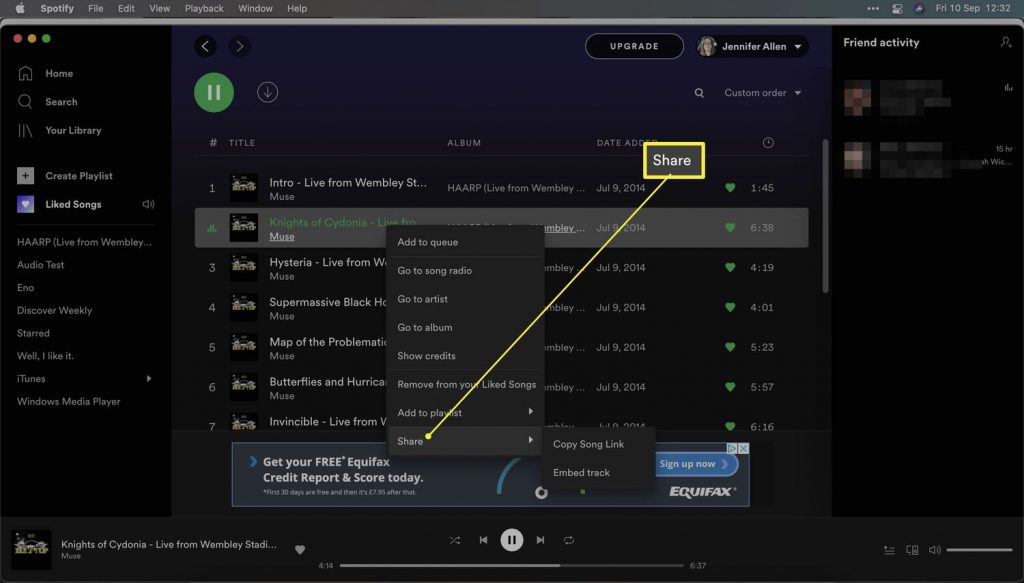Open the File menu
1024x583 pixels.
[95, 8]
